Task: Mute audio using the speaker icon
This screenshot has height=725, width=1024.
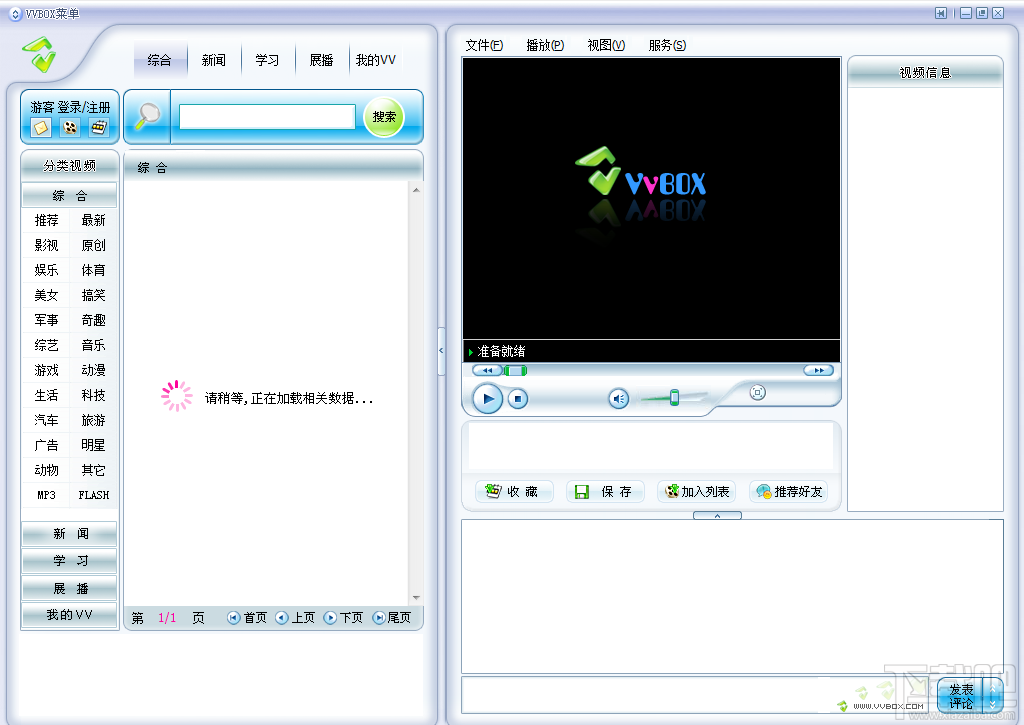Action: click(618, 398)
